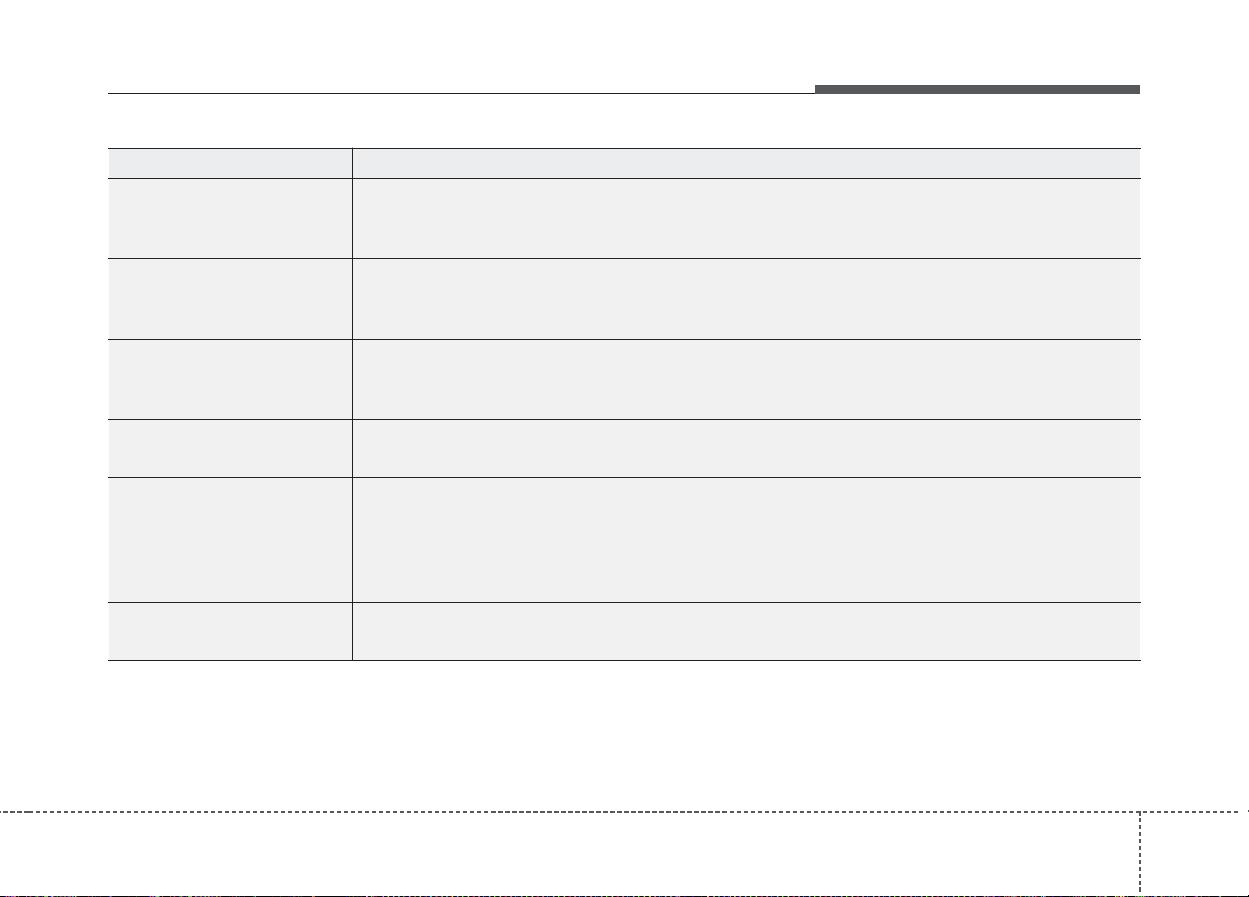Select the tallest row's wide right cell
Image resolution: width=1249 pixels, height=897 pixels.
click(746, 539)
